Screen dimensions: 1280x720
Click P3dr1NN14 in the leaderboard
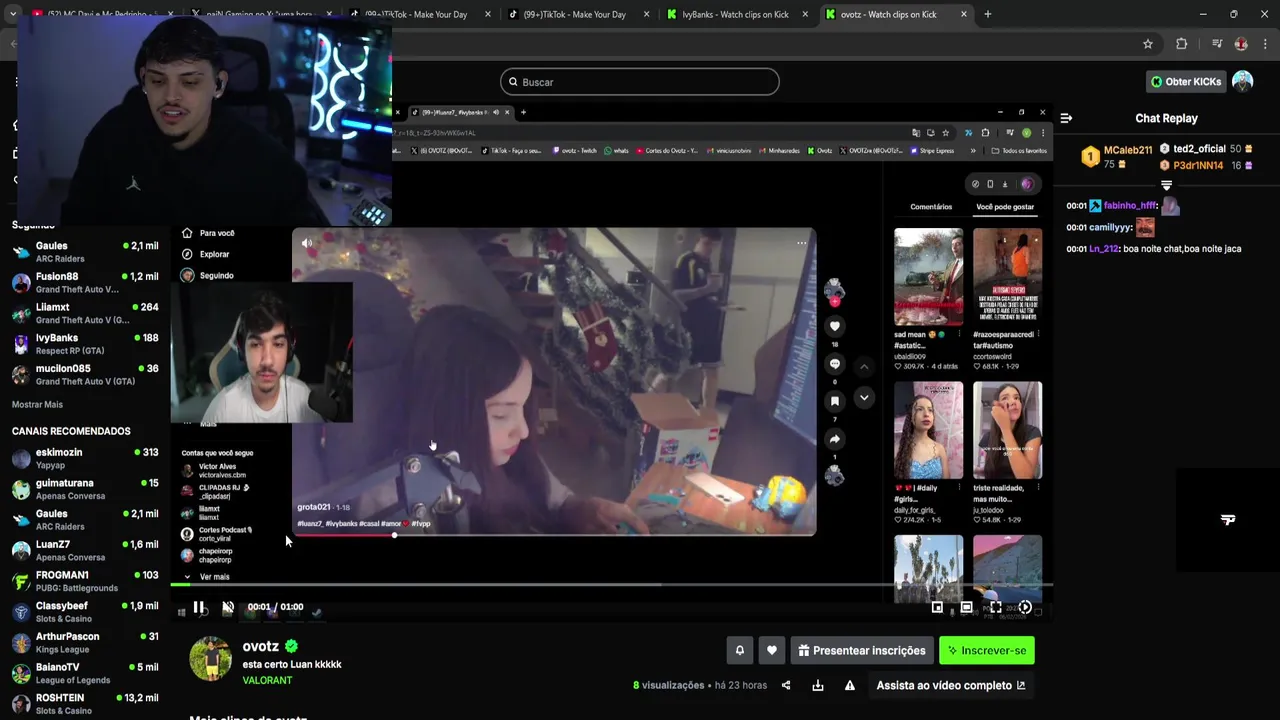tap(1198, 165)
